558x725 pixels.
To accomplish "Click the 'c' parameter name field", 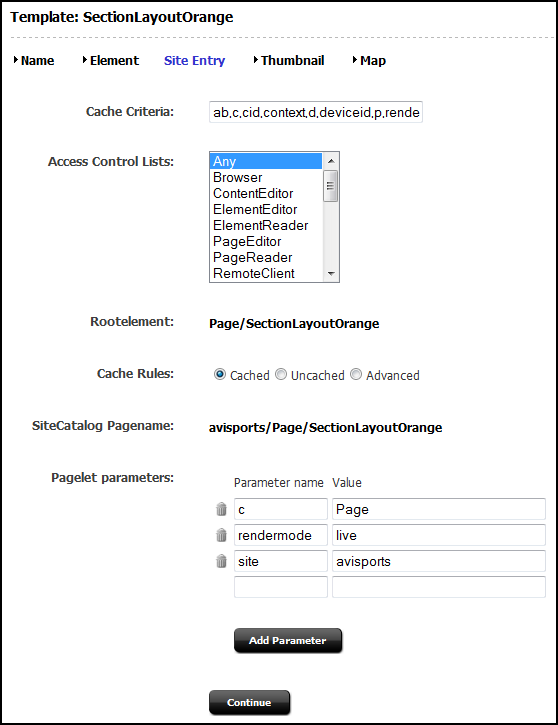I will point(281,509).
